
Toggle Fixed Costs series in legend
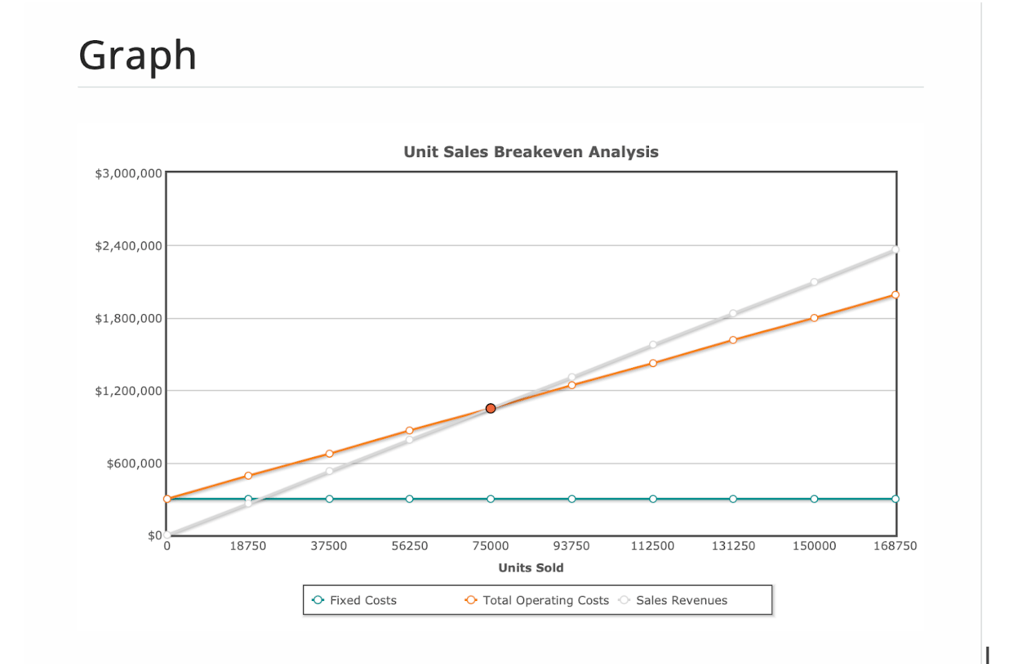pyautogui.click(x=355, y=600)
